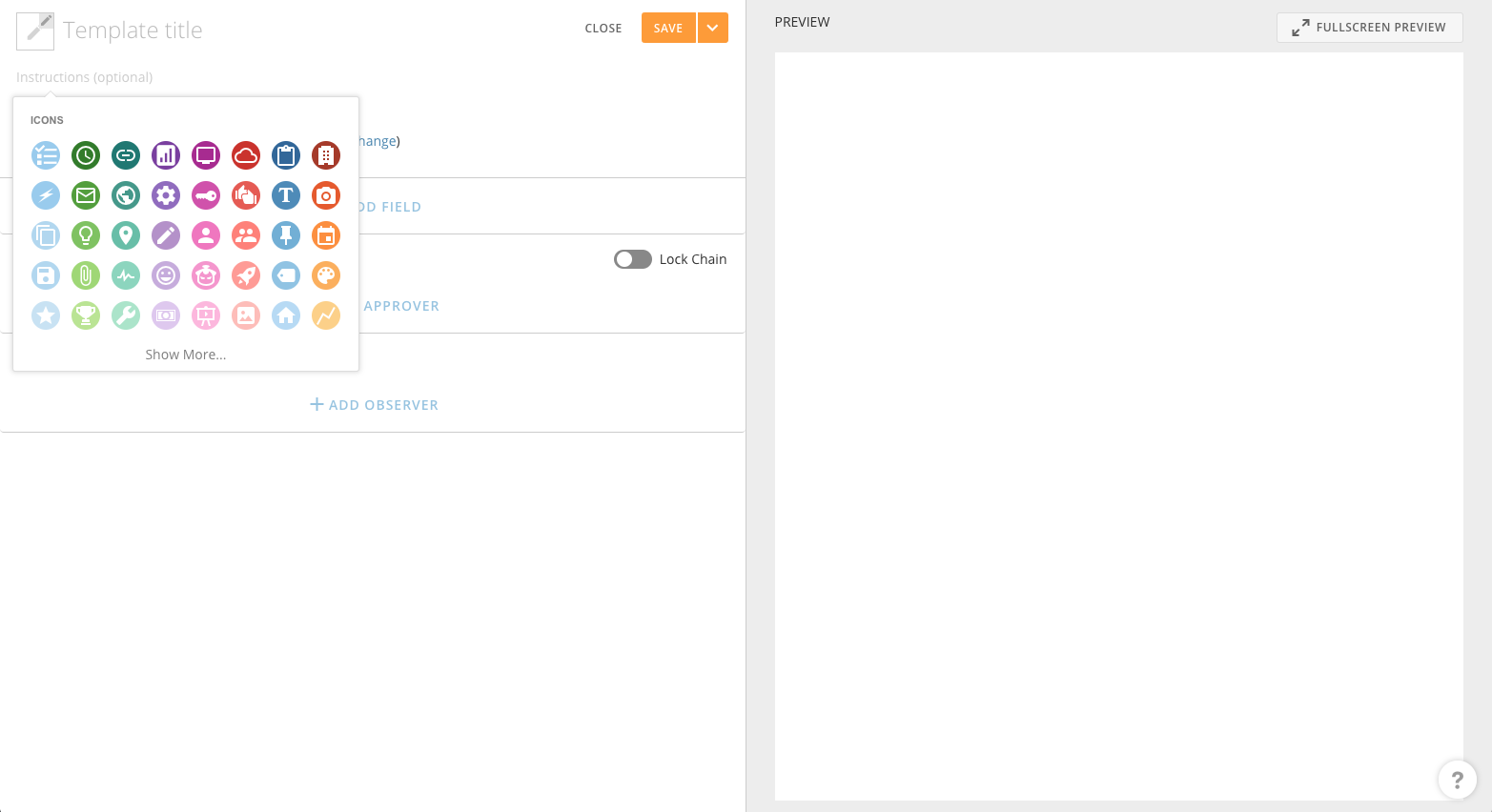This screenshot has width=1492, height=812.
Task: Choose the lavender smiley face icon
Action: (x=166, y=275)
